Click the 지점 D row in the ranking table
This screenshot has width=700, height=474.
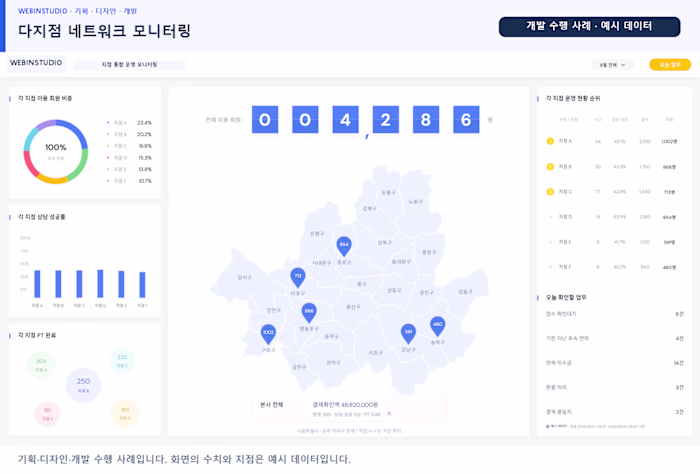pos(614,217)
